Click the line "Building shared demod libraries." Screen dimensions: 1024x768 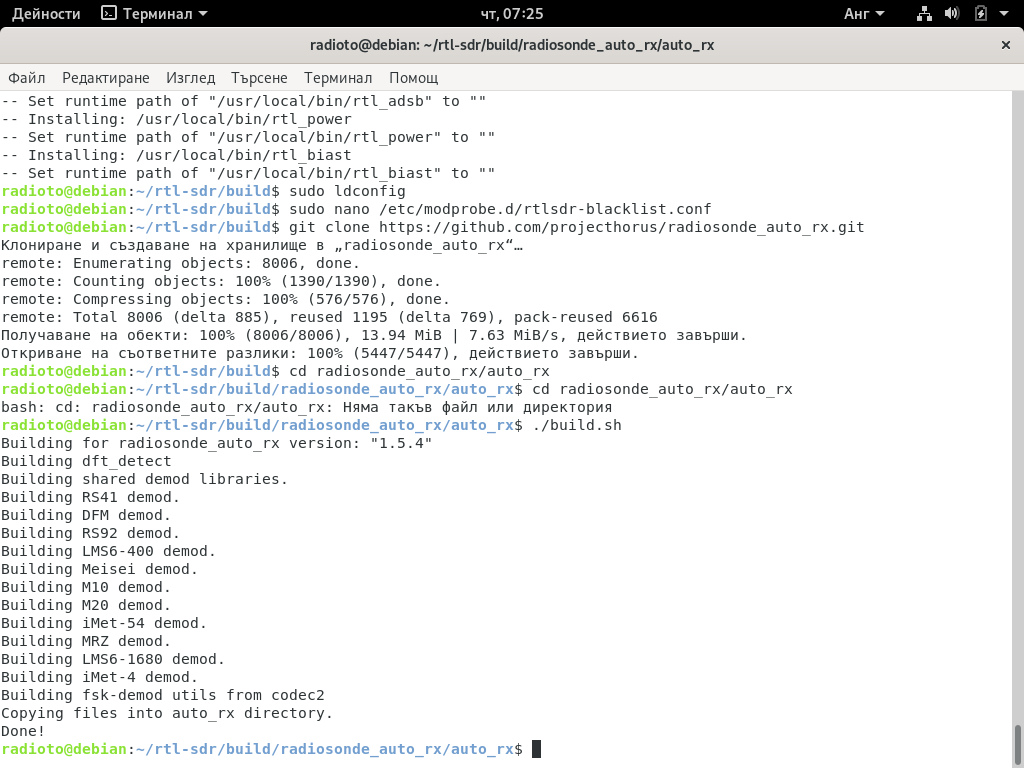click(144, 479)
